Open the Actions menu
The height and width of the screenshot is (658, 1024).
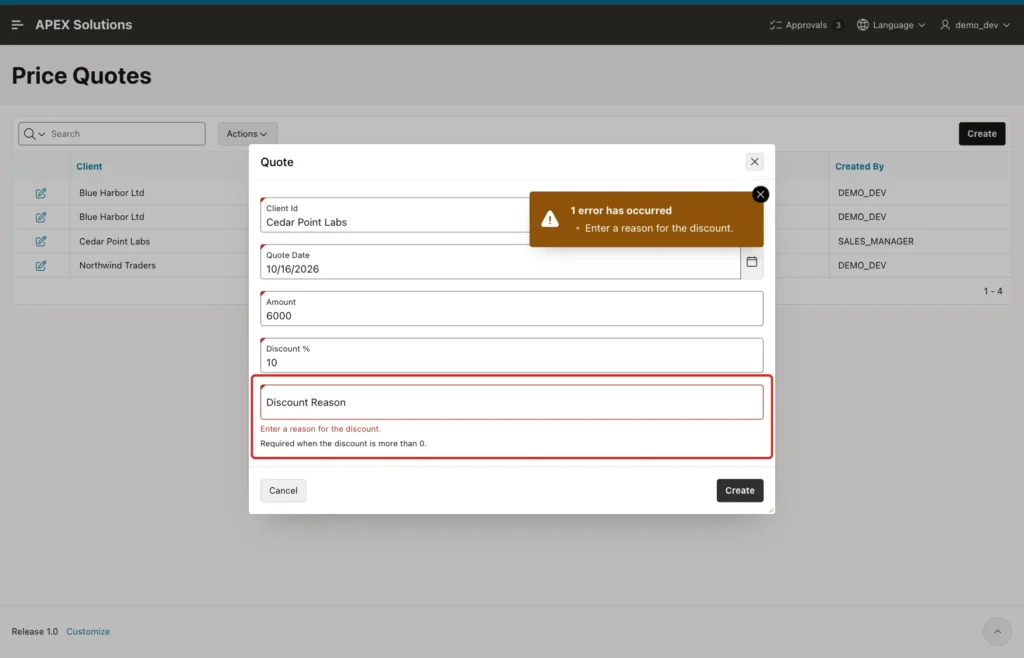point(248,134)
